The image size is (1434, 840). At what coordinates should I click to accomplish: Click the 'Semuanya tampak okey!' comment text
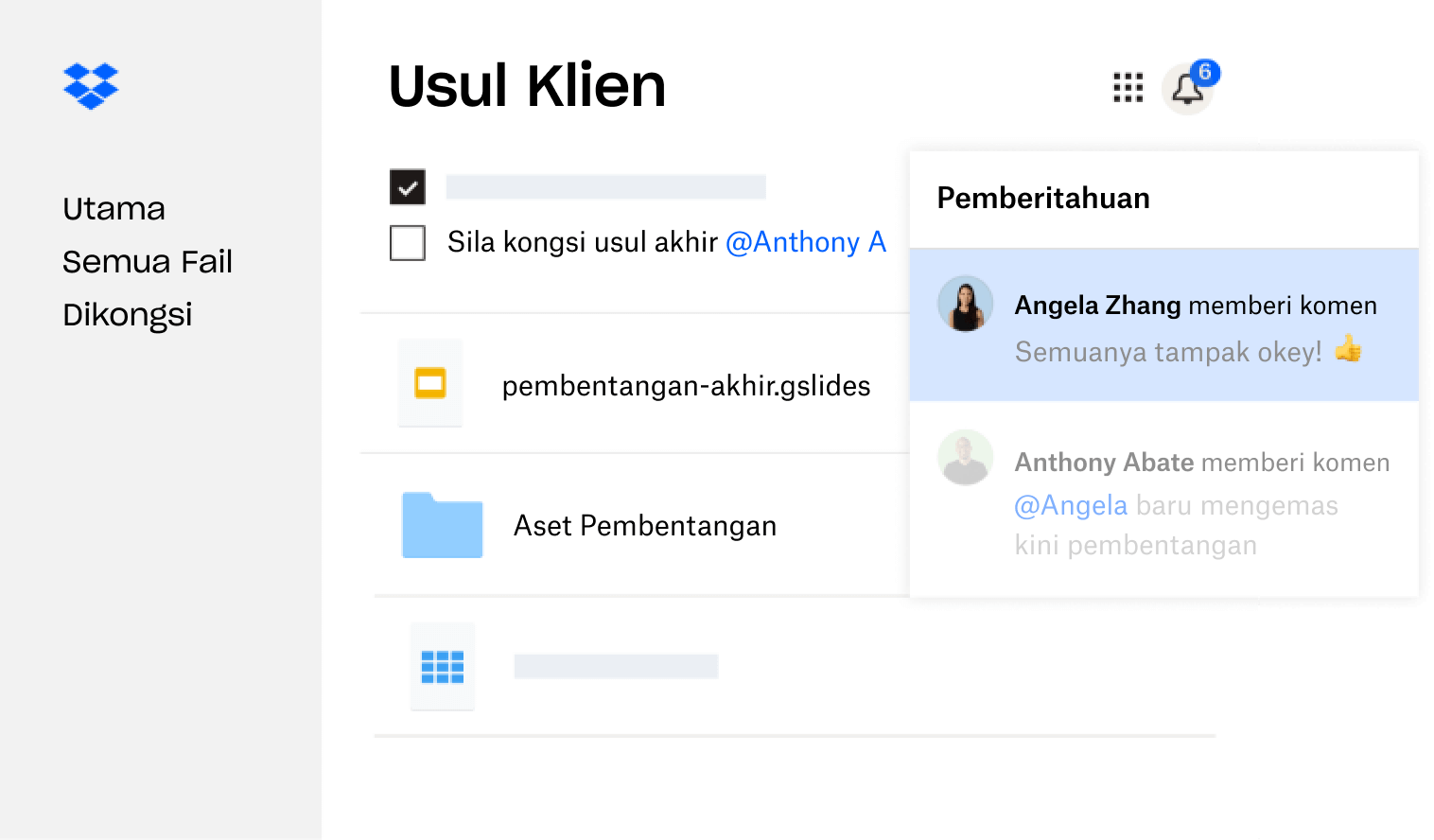click(x=1168, y=352)
